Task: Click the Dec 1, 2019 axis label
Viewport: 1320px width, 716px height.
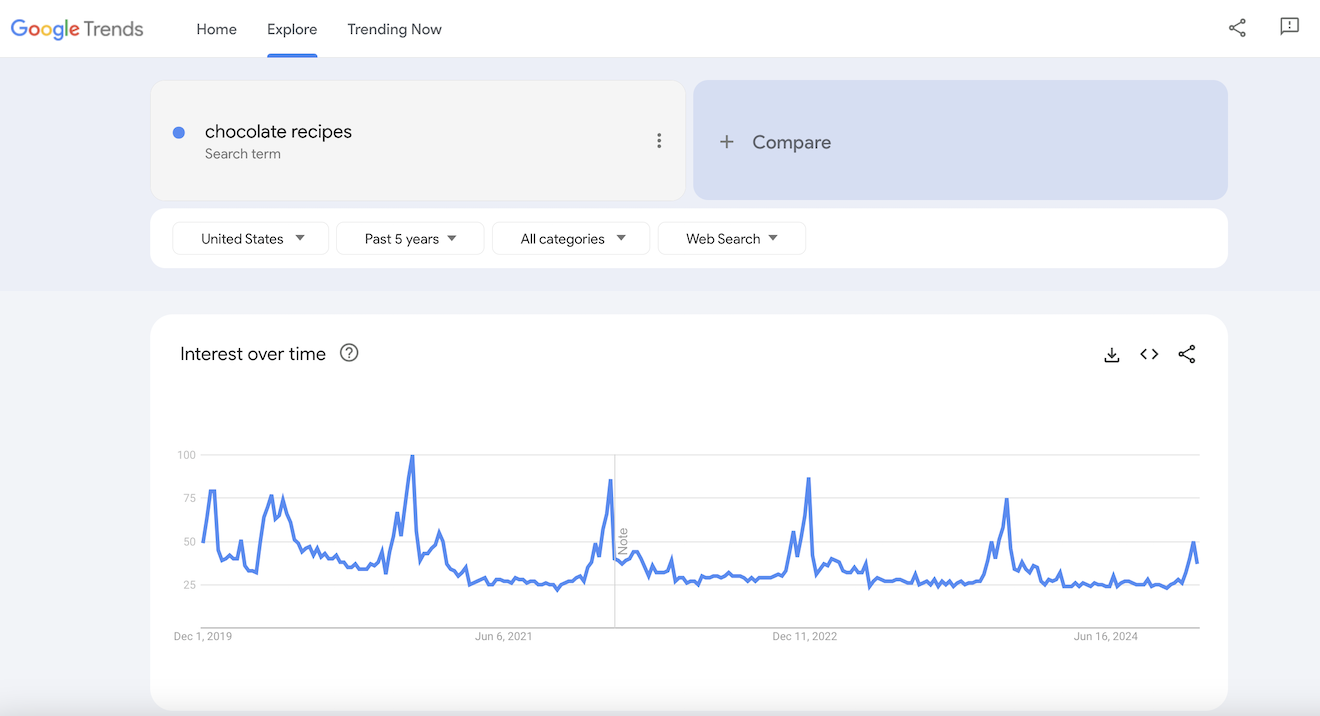Action: [203, 636]
